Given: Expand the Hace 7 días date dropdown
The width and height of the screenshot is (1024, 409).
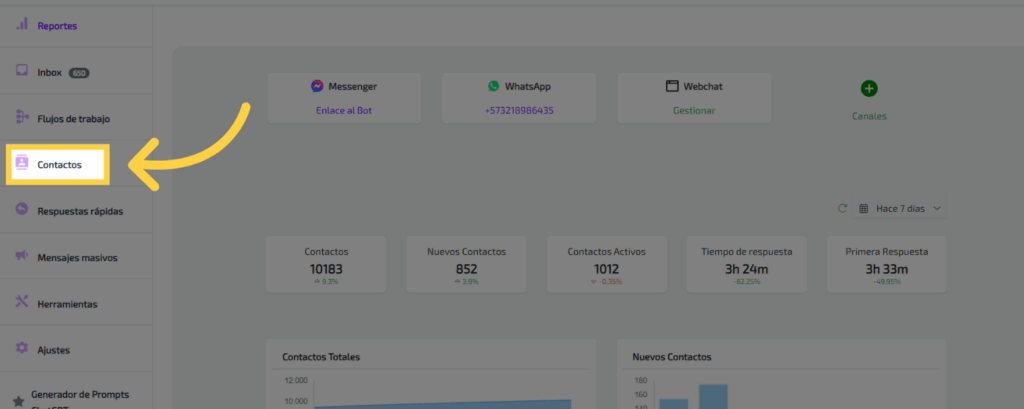Looking at the screenshot, I should point(902,208).
